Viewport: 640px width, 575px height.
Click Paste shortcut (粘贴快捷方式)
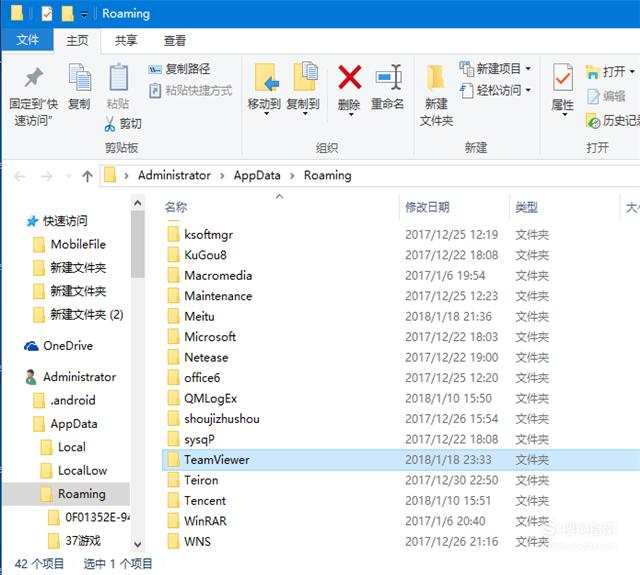coord(190,90)
